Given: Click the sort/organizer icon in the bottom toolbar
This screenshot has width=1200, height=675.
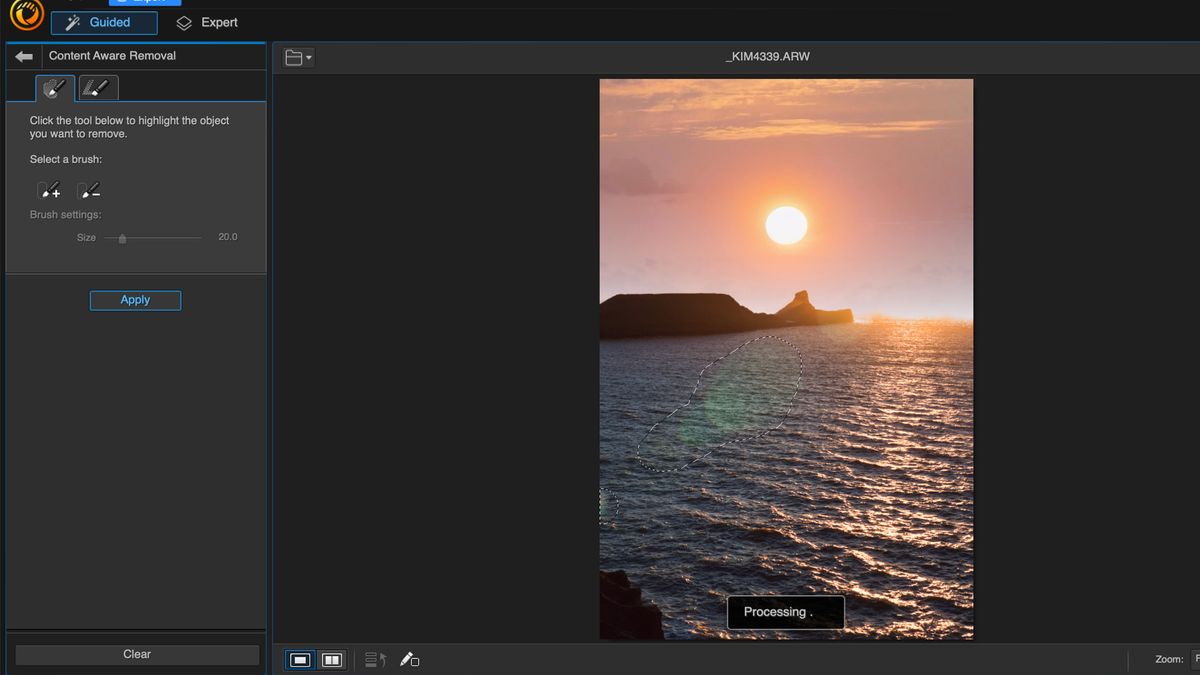Looking at the screenshot, I should tap(374, 660).
